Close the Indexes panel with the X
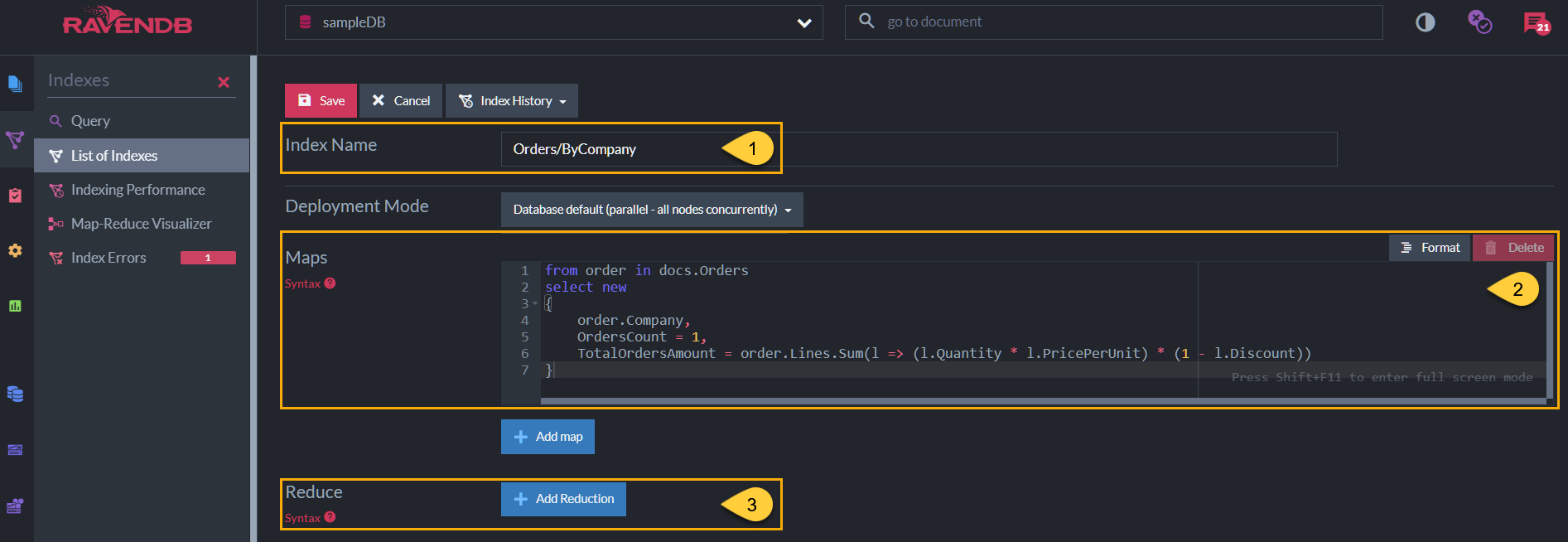Viewport: 1568px width, 542px height. point(224,82)
